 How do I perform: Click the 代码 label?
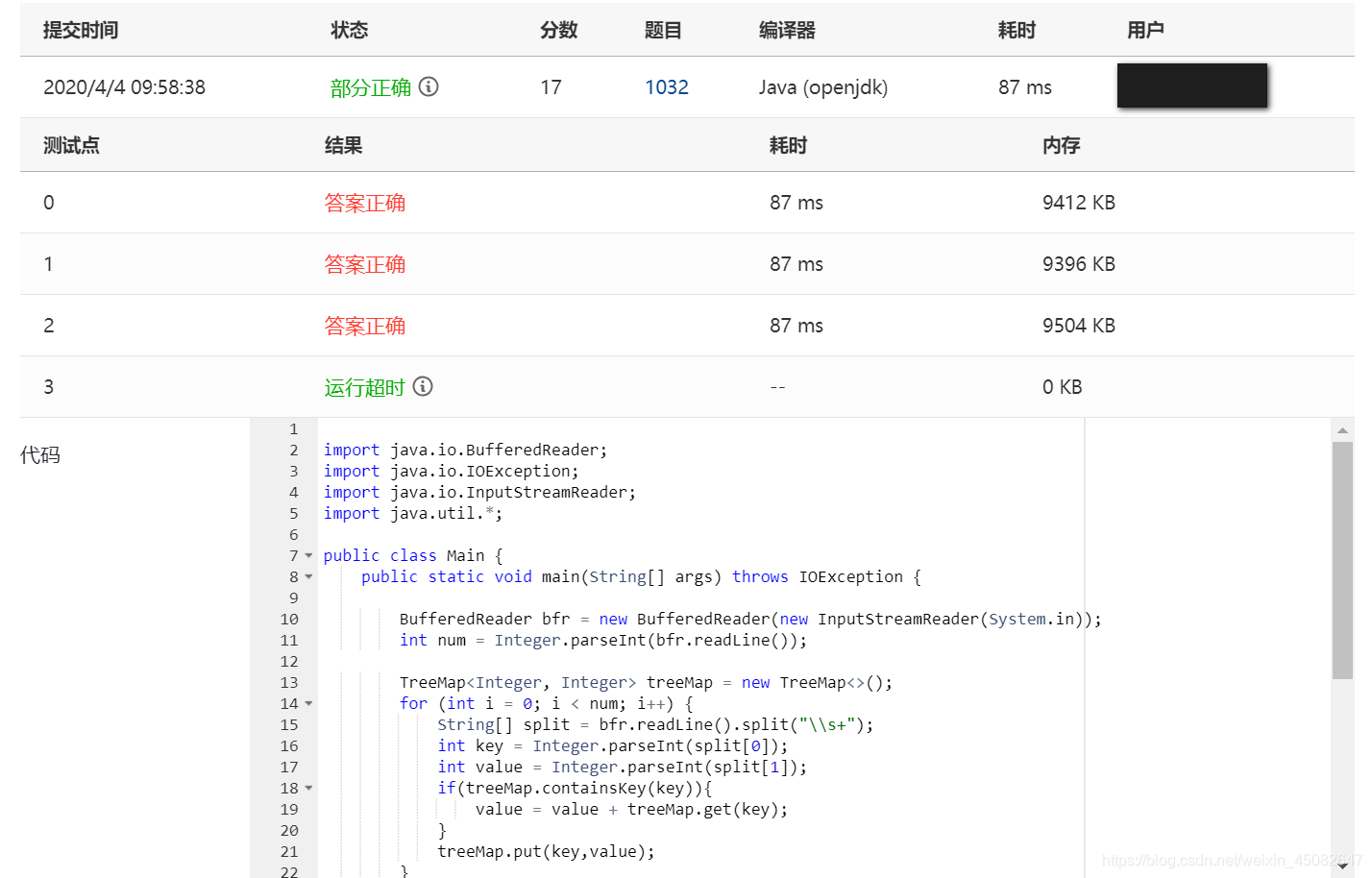click(40, 454)
